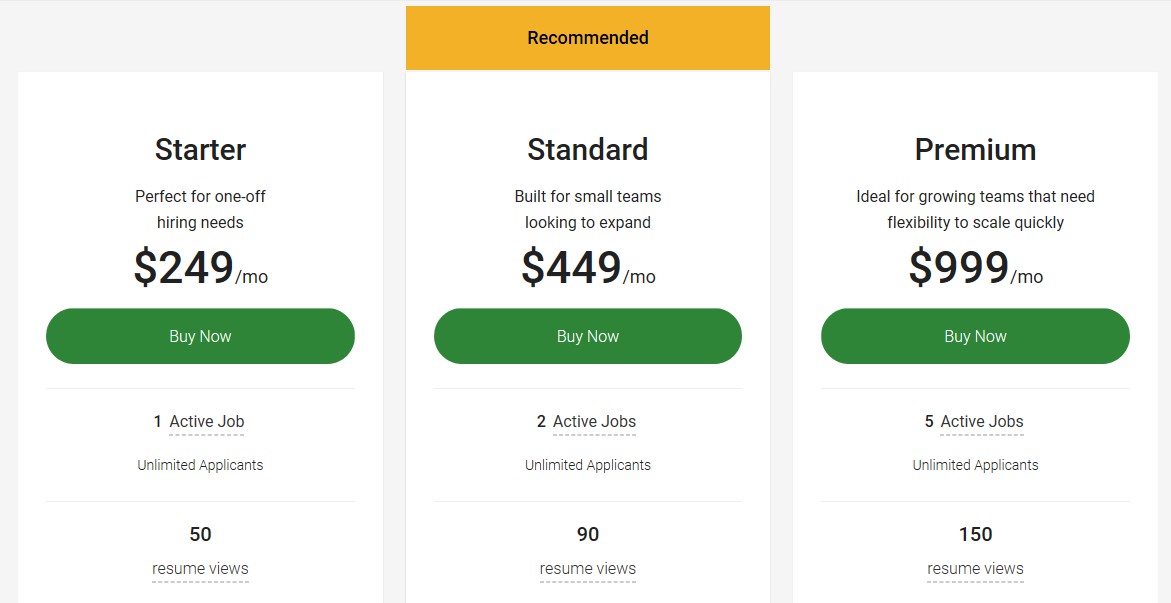Click the Starter plan heading

click(x=200, y=150)
